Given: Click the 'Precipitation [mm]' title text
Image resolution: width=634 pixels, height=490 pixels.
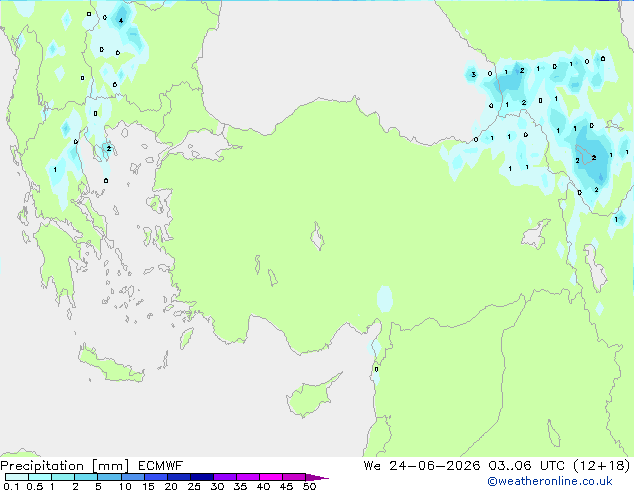Looking at the screenshot, I should tap(64, 466).
